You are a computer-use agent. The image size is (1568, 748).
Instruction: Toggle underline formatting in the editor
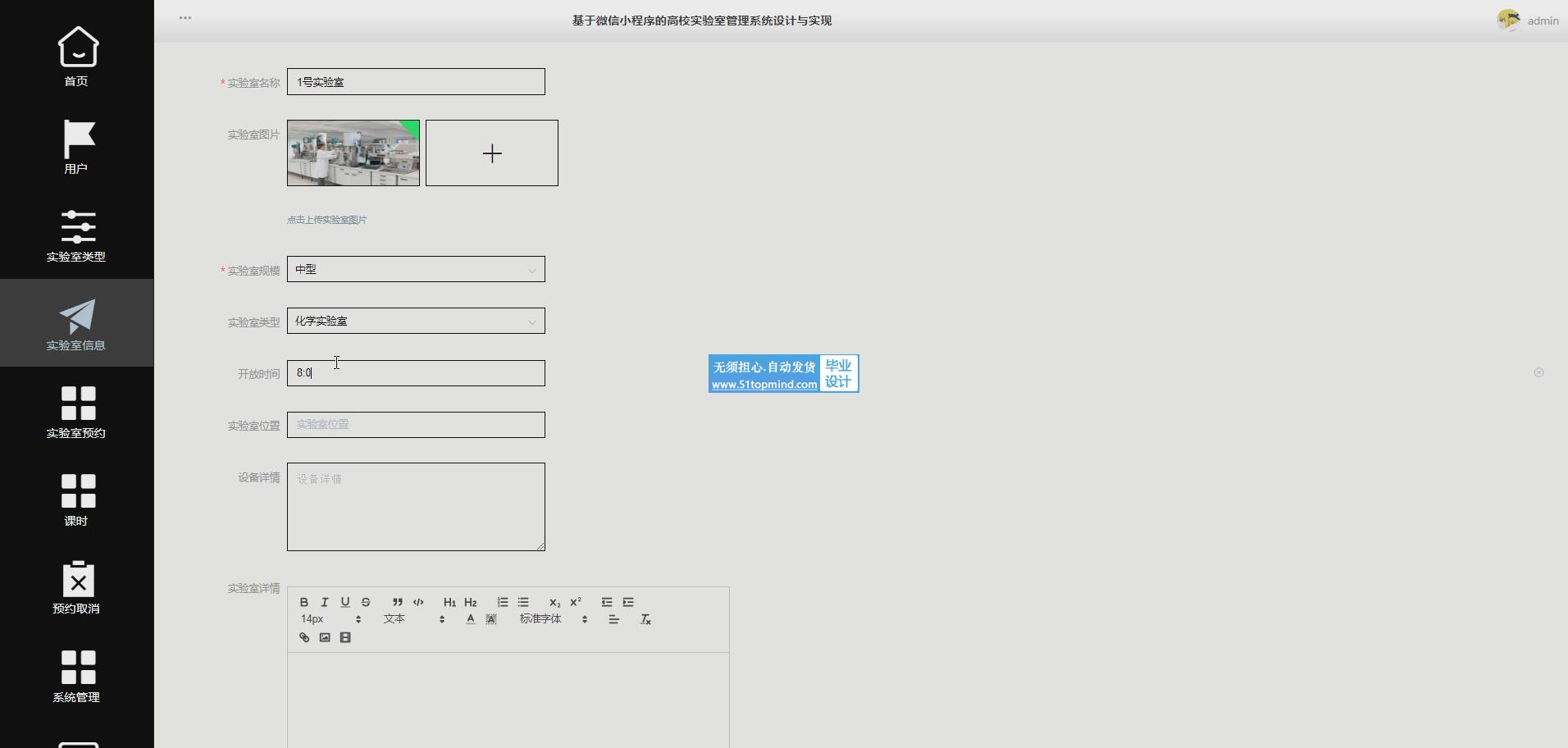[345, 602]
